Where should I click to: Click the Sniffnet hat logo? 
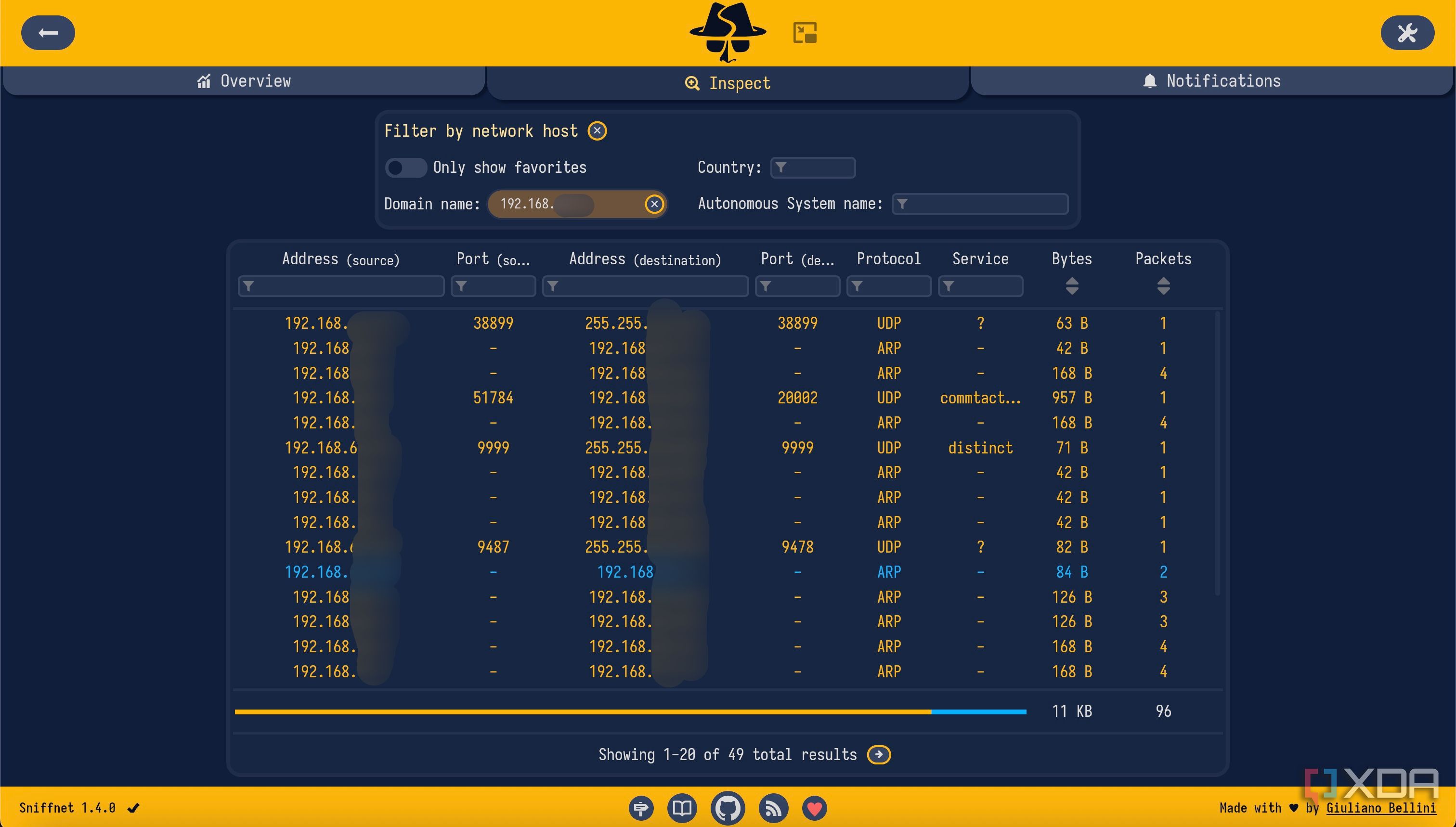pos(728,32)
